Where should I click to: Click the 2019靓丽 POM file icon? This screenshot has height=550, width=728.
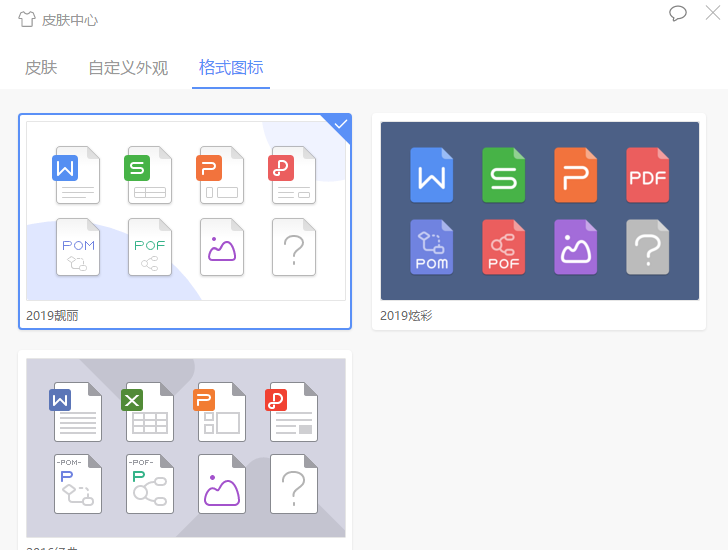78,247
